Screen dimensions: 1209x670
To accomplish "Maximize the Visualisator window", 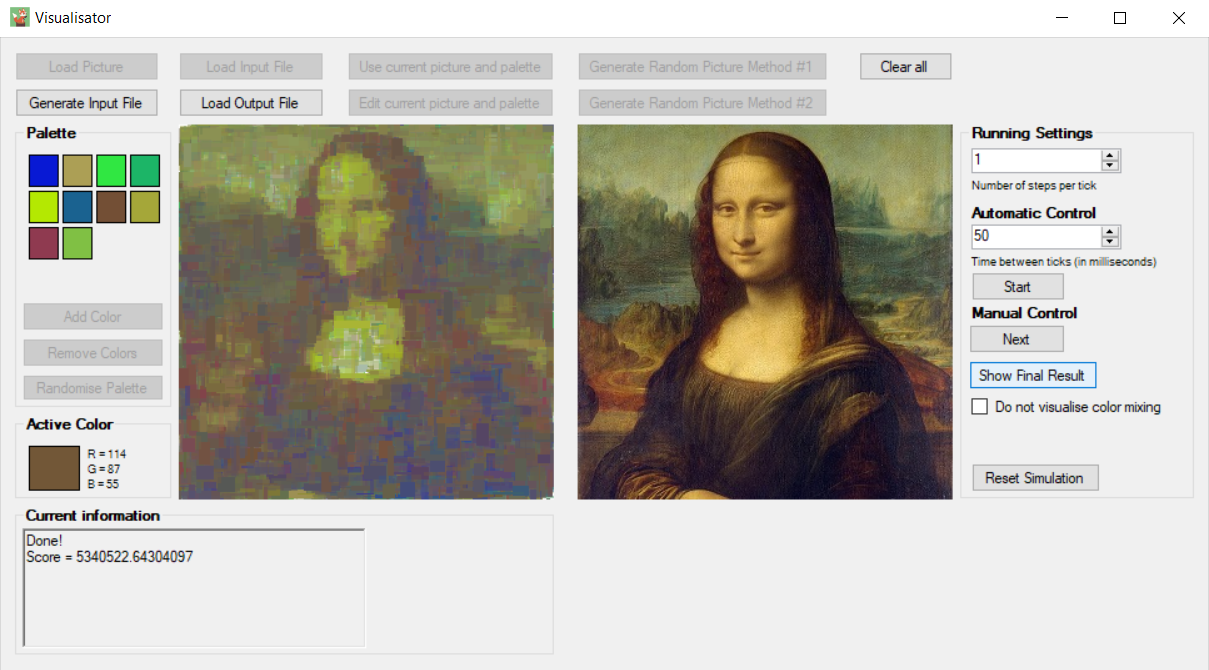I will tap(1120, 18).
